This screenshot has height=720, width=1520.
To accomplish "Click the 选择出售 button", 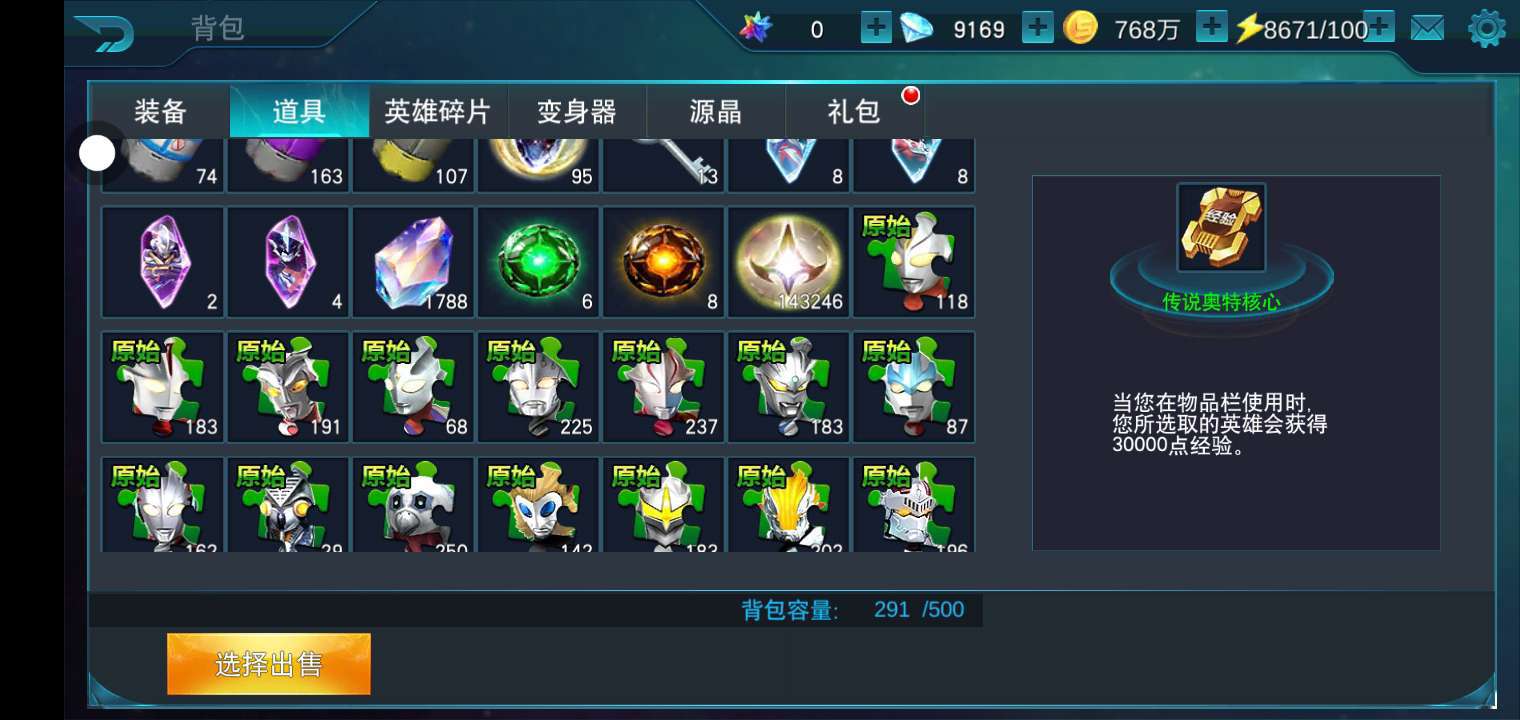I will point(269,664).
